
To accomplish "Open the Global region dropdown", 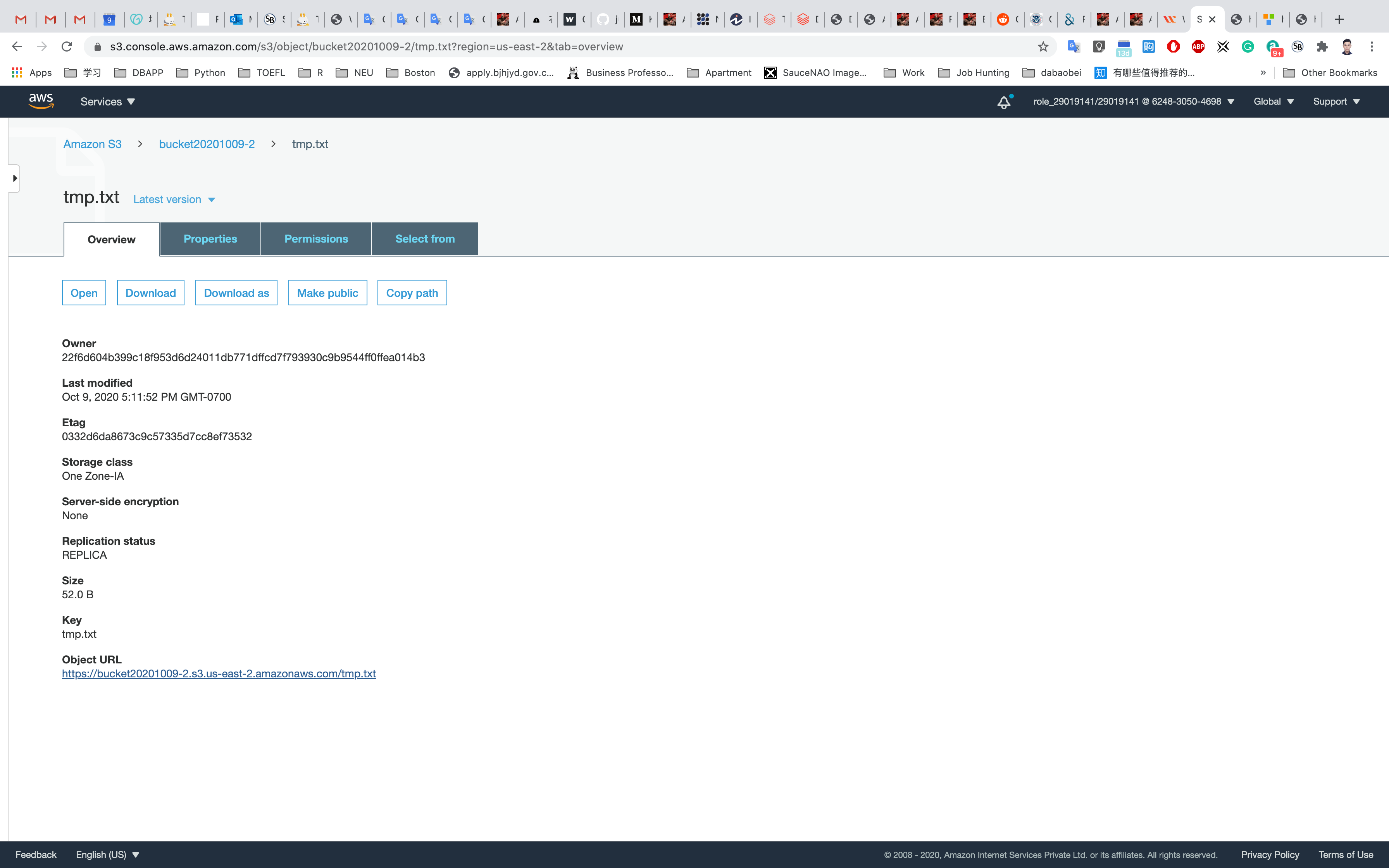I will 1273,102.
